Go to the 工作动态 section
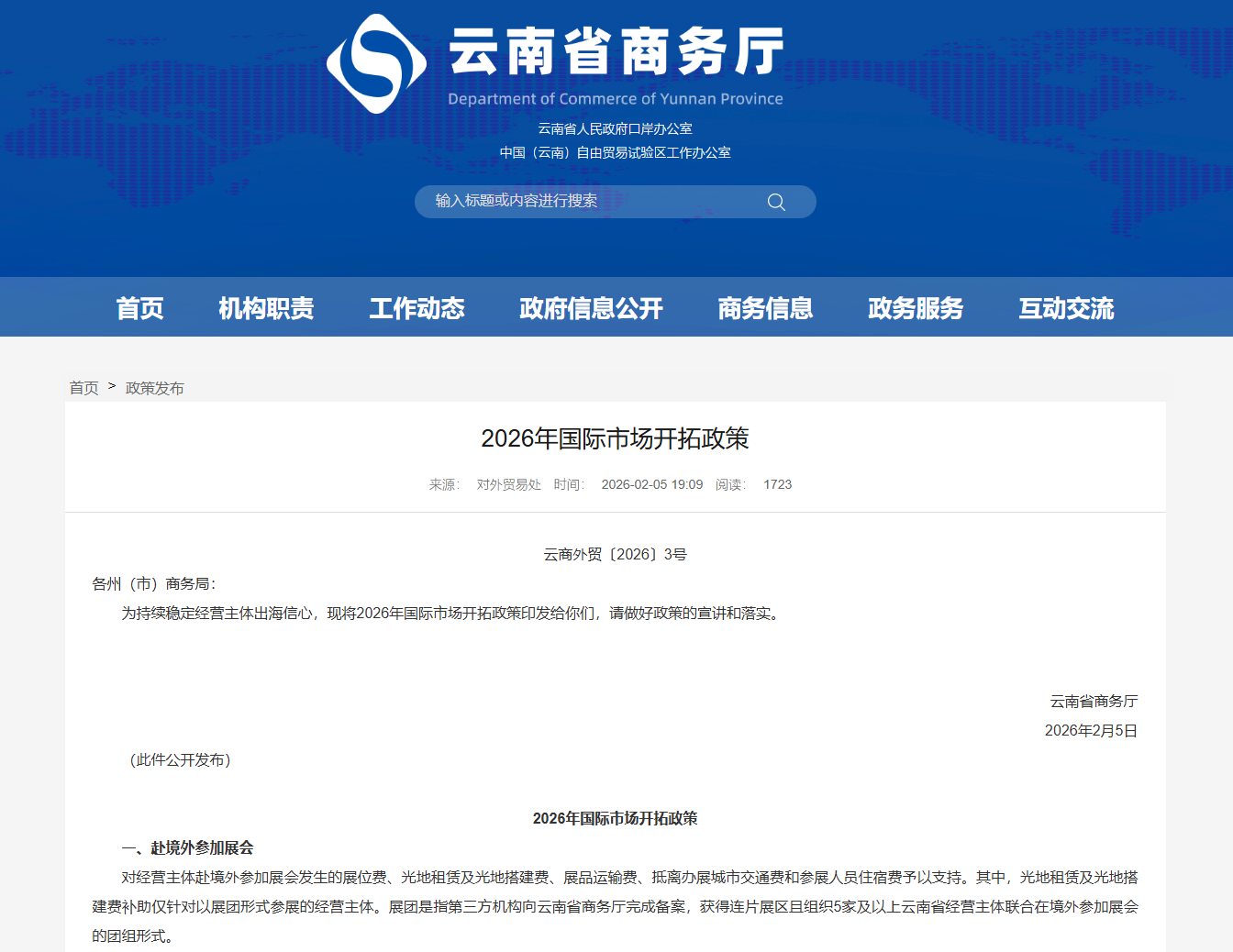The image size is (1233, 952). [417, 308]
